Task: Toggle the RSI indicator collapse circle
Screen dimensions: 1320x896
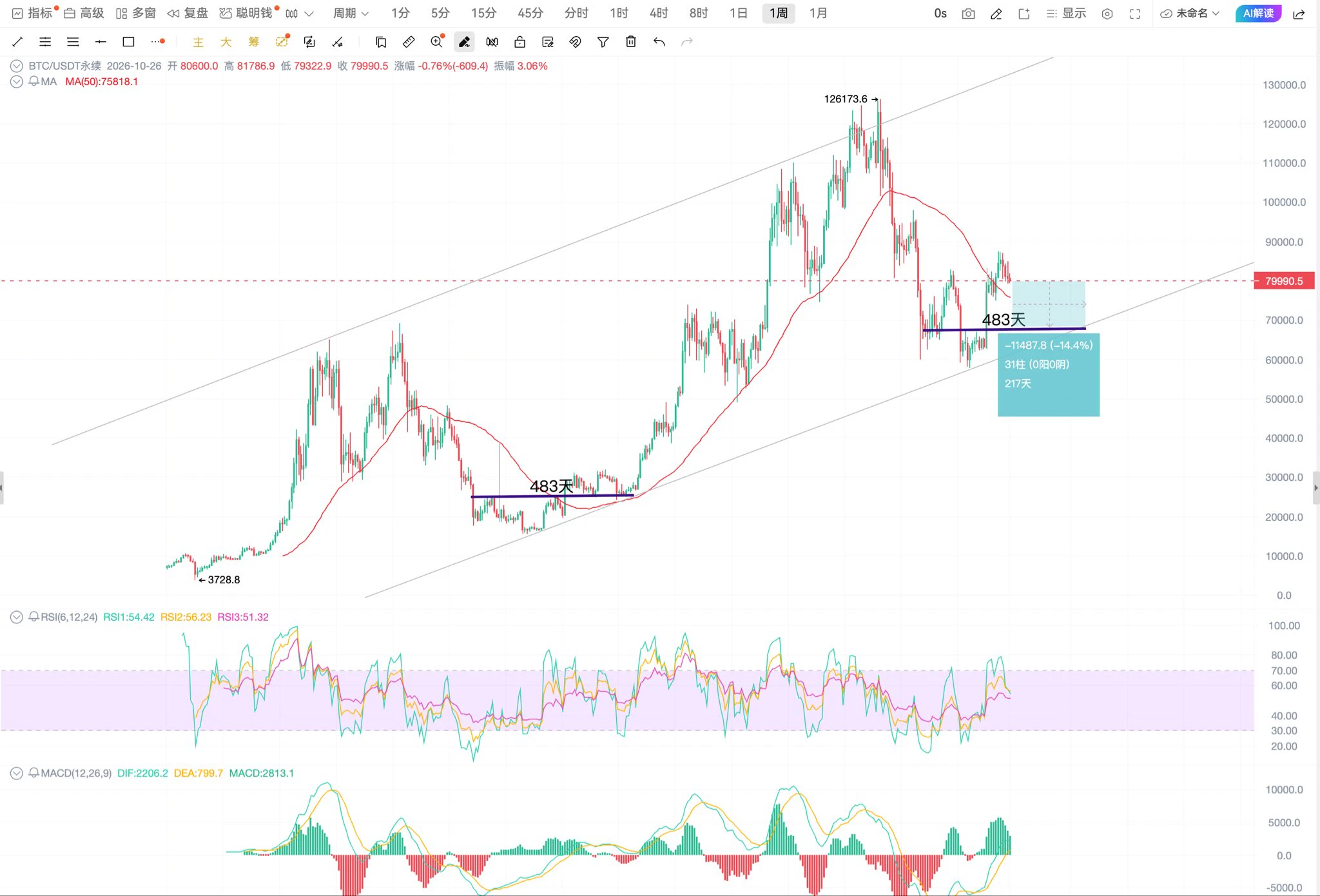Action: 17,617
